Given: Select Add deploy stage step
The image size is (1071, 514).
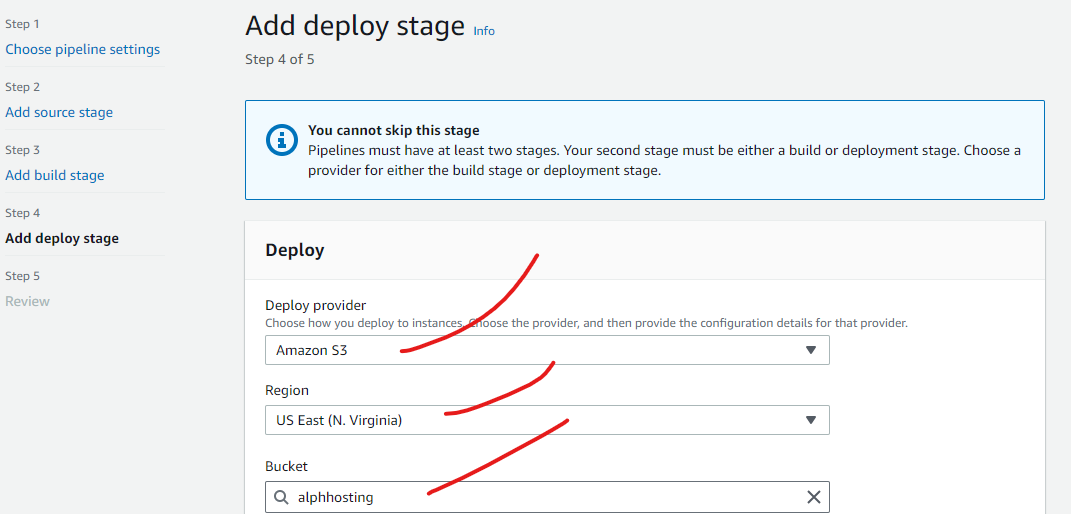Looking at the screenshot, I should [x=62, y=238].
